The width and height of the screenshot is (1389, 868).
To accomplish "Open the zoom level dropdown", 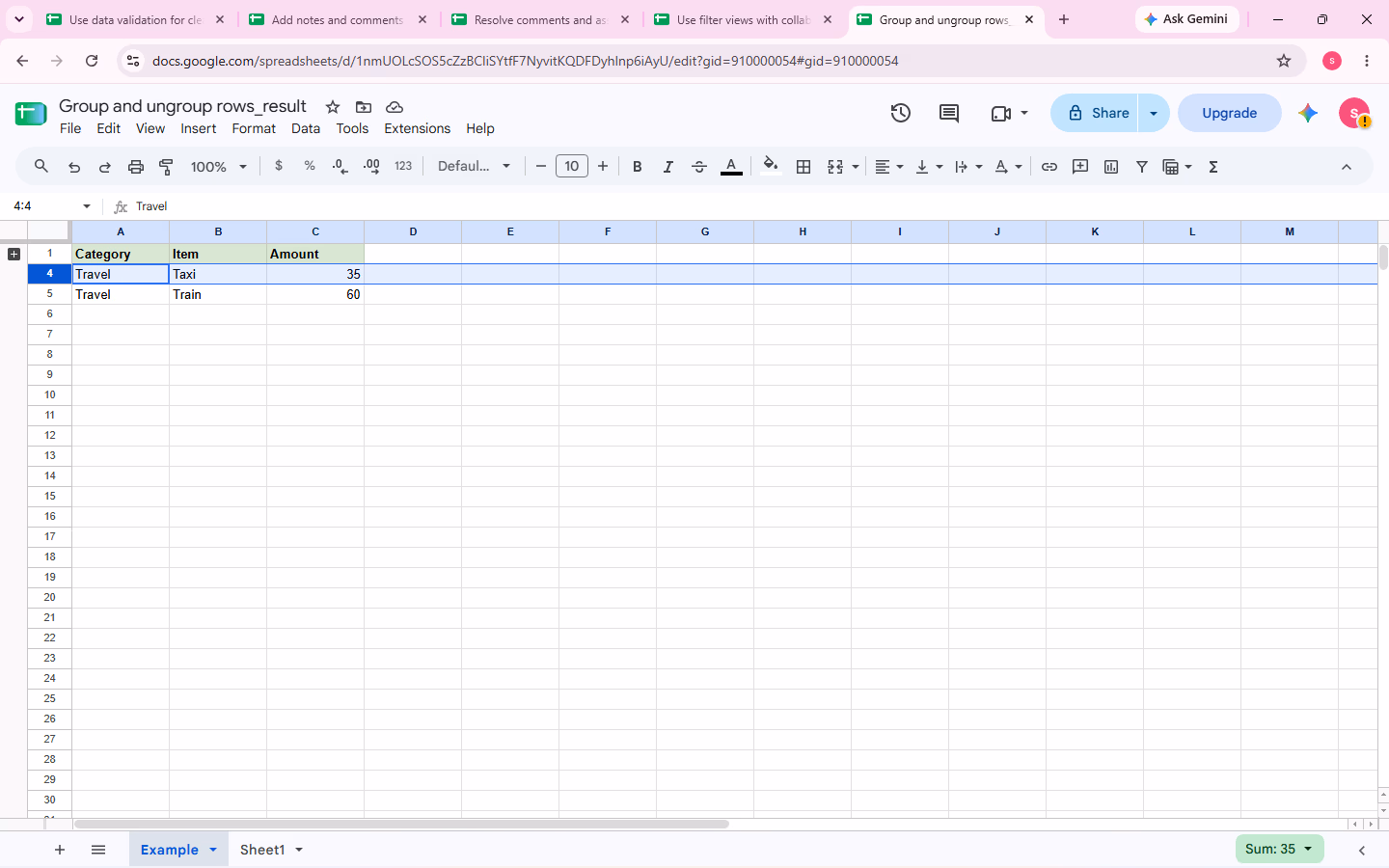I will click(x=219, y=167).
